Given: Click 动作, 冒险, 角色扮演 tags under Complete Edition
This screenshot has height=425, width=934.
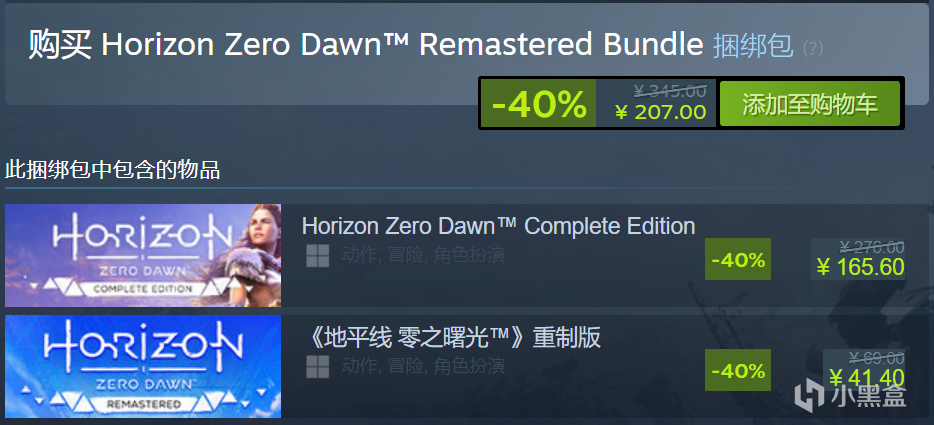Looking at the screenshot, I should (x=423, y=255).
